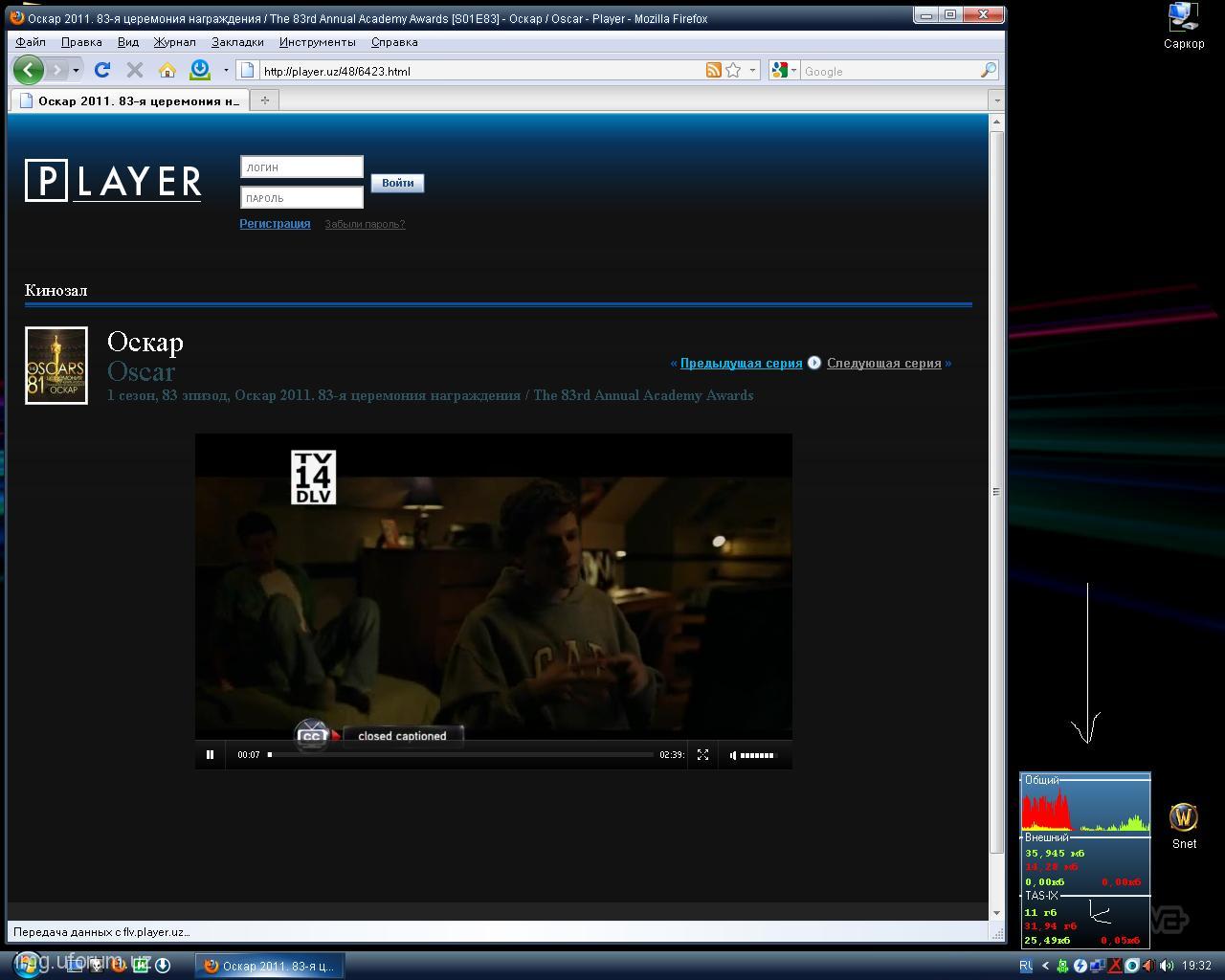1225x980 pixels.
Task: Expand the dropdown arrow beside the download icon
Action: coord(226,70)
